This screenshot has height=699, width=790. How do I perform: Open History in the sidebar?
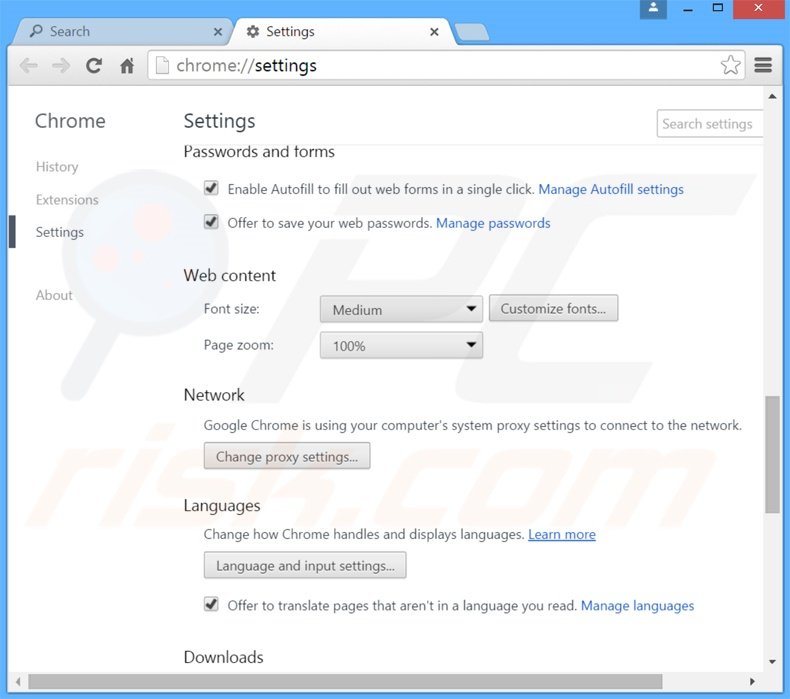tap(57, 167)
